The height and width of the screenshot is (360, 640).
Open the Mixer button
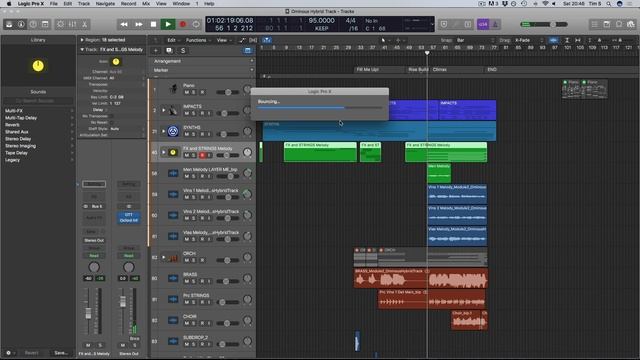coord(72,24)
